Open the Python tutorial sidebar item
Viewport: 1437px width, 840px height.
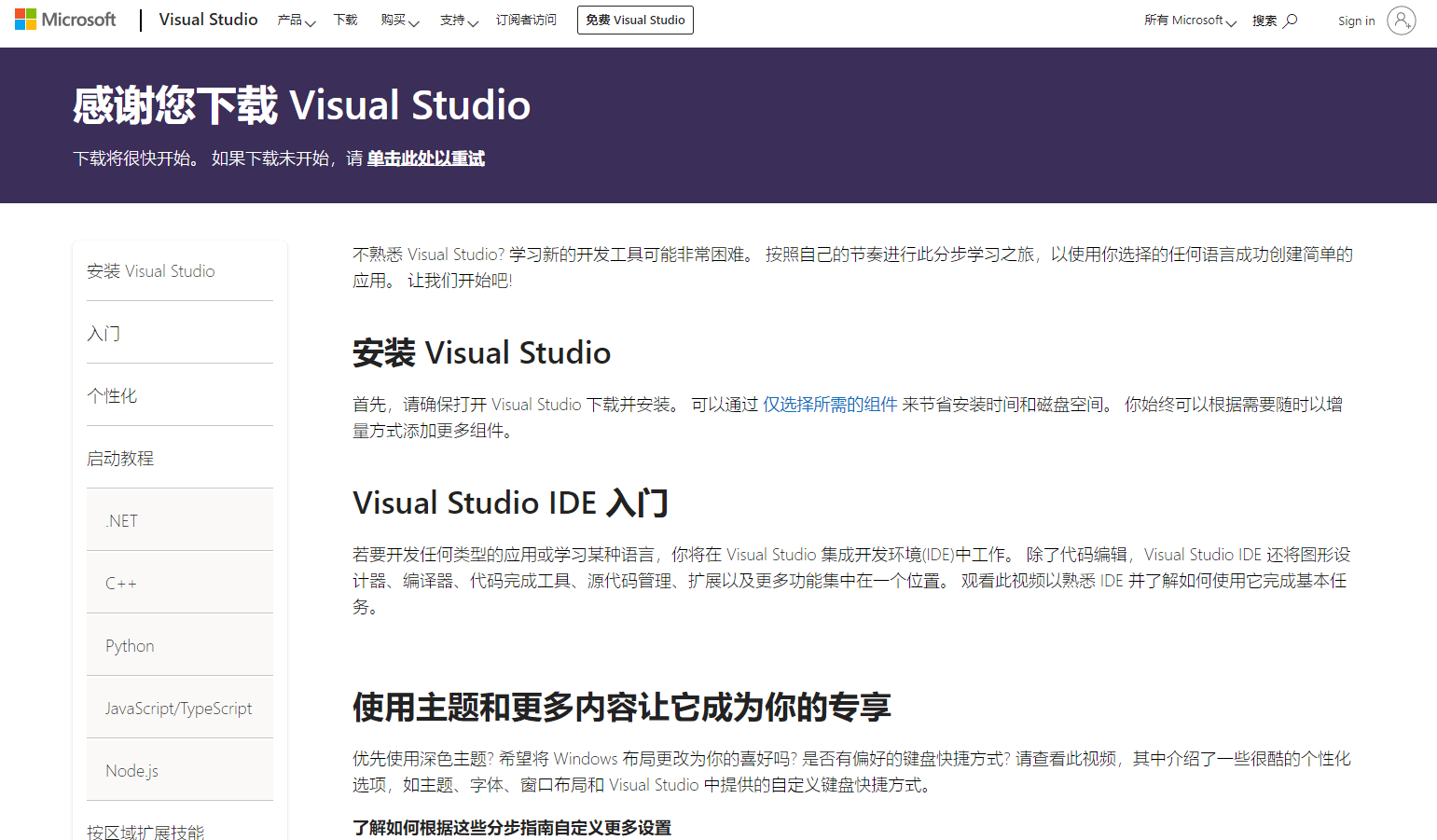(180, 645)
